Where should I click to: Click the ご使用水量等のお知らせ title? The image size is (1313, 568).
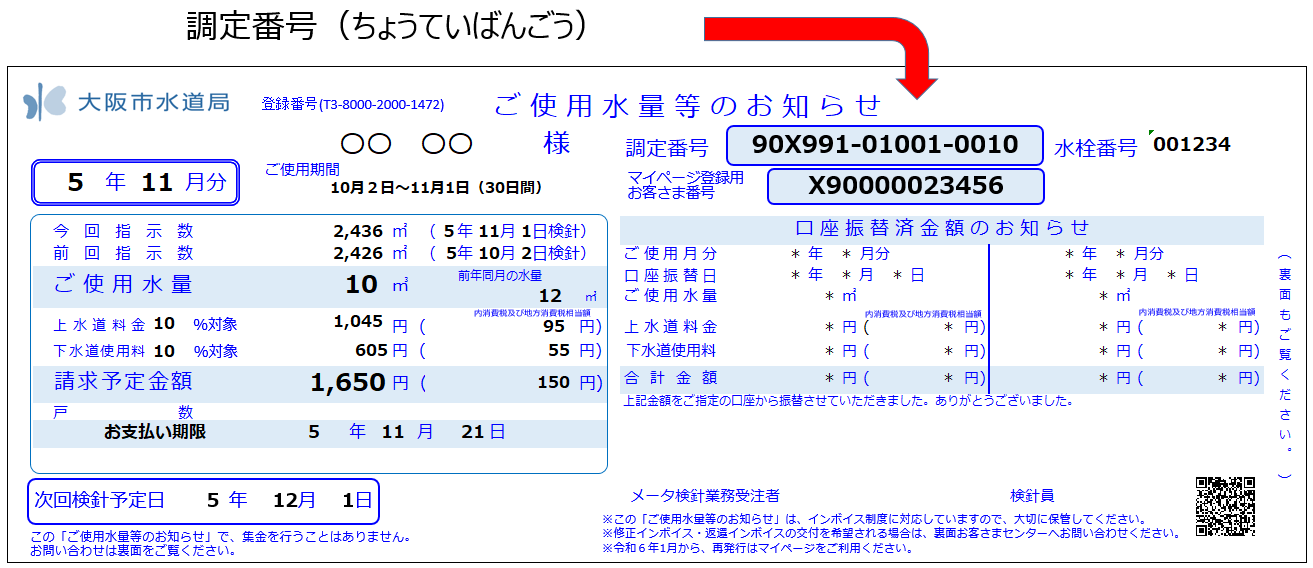pyautogui.click(x=688, y=105)
